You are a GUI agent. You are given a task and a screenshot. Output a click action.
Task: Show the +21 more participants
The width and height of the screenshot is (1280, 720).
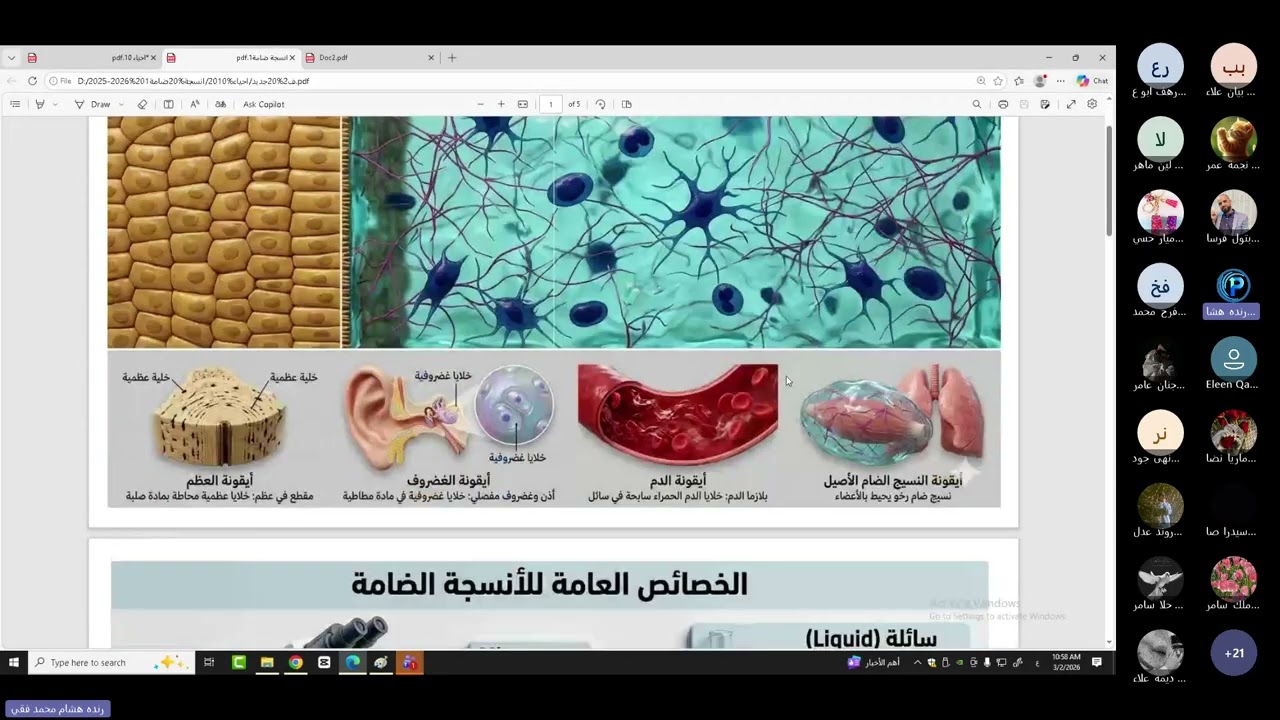1234,653
